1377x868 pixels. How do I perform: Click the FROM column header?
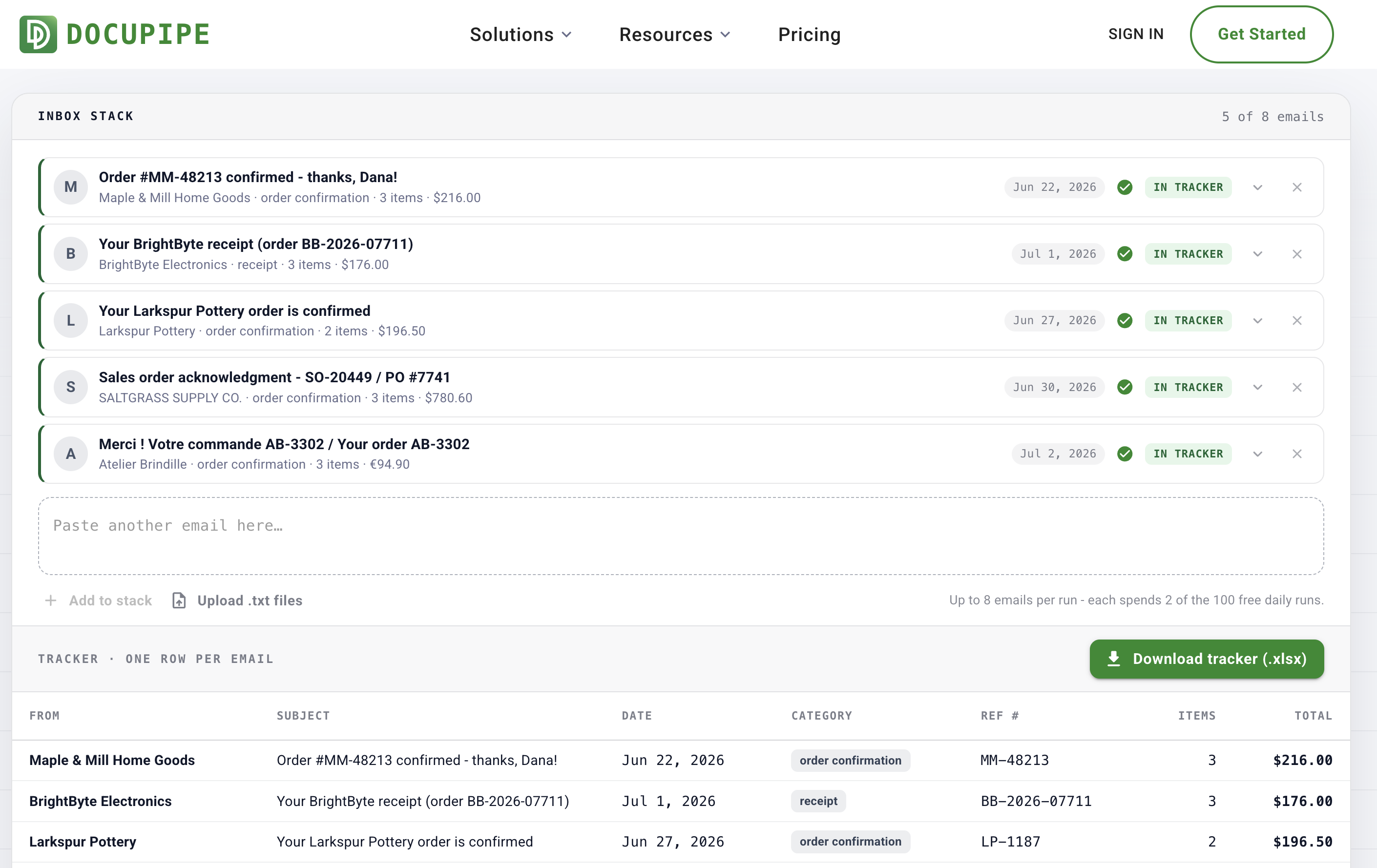pos(44,716)
